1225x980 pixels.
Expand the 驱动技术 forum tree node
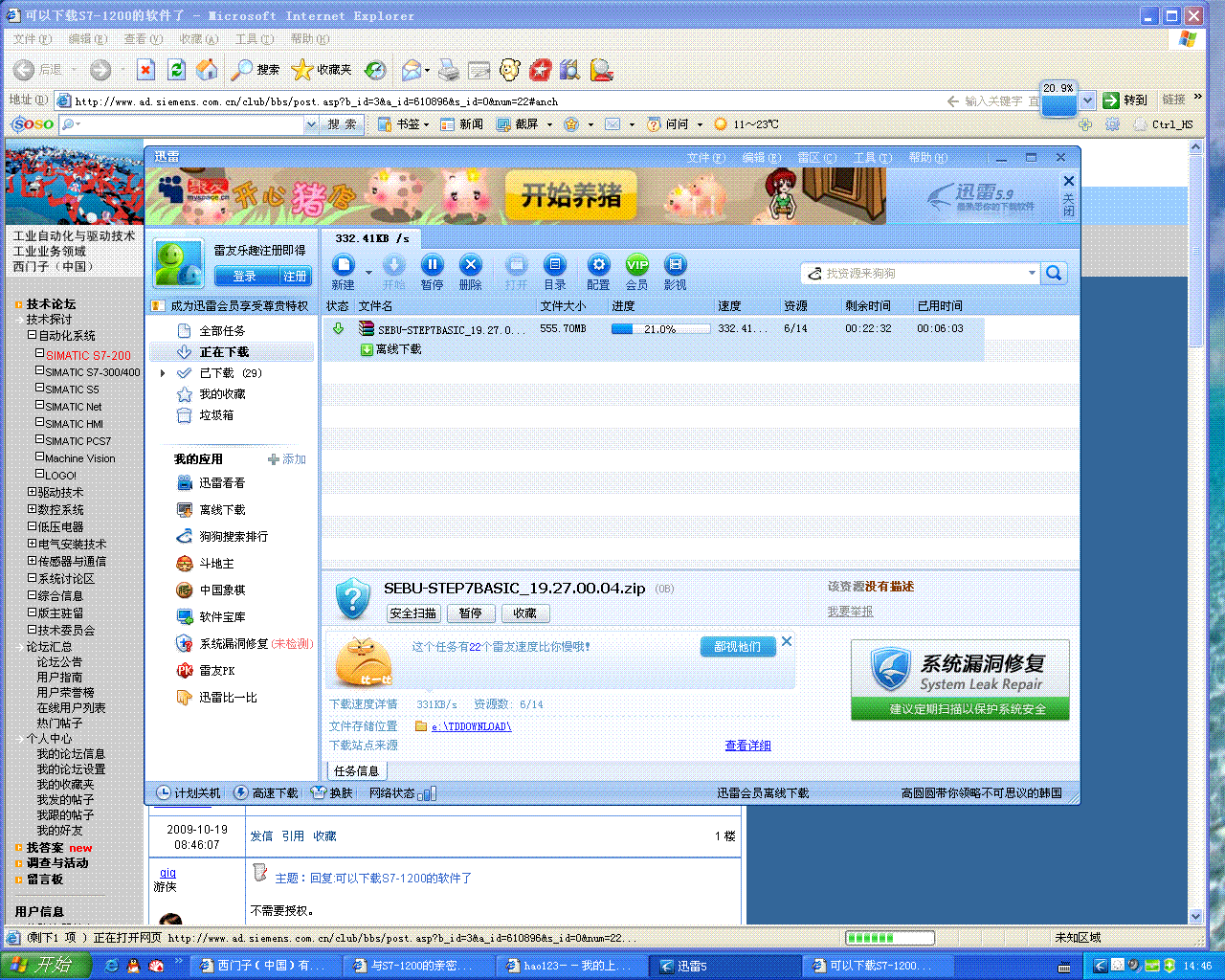[x=32, y=492]
